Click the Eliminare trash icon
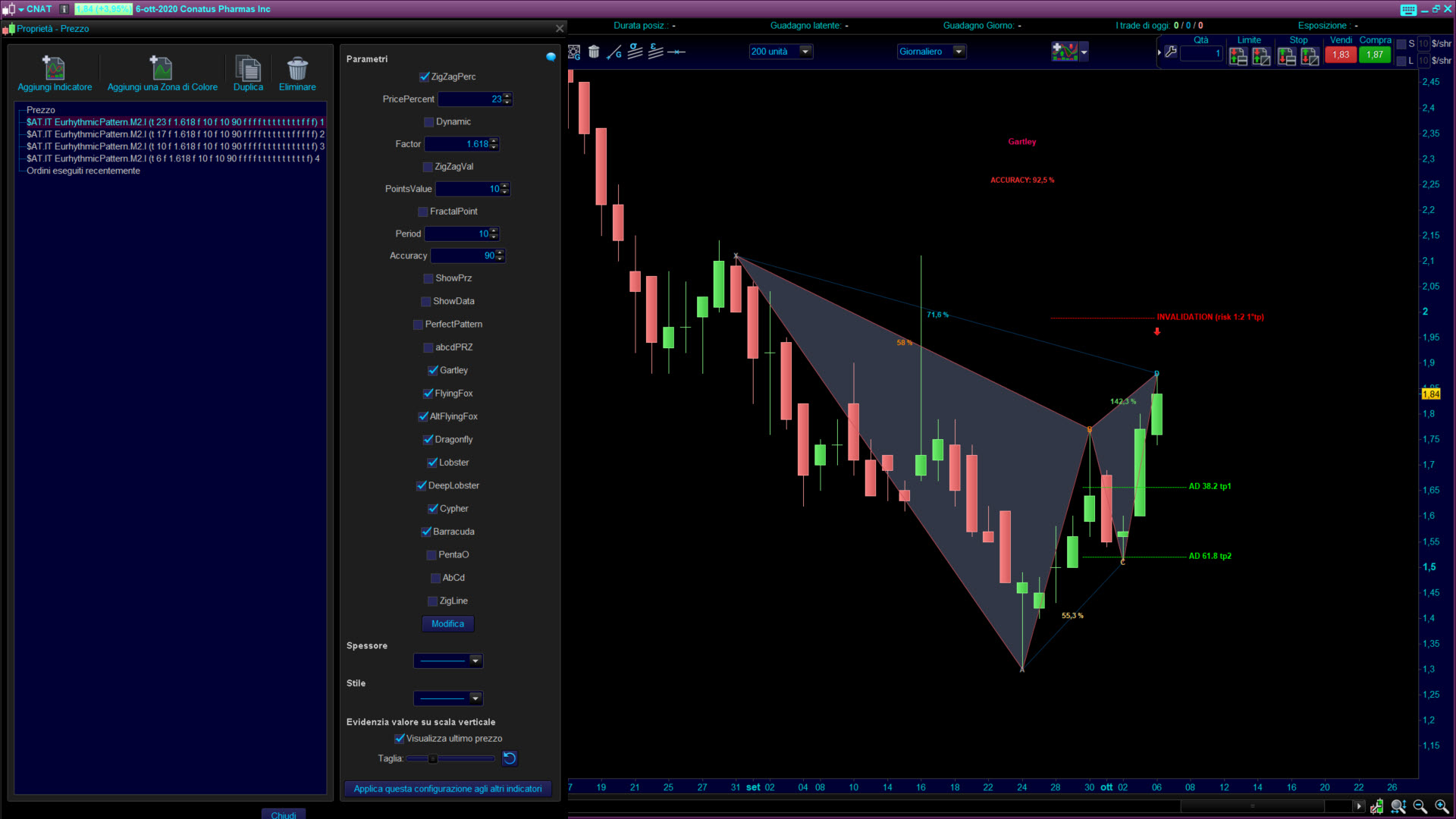The height and width of the screenshot is (819, 1456). 297,68
